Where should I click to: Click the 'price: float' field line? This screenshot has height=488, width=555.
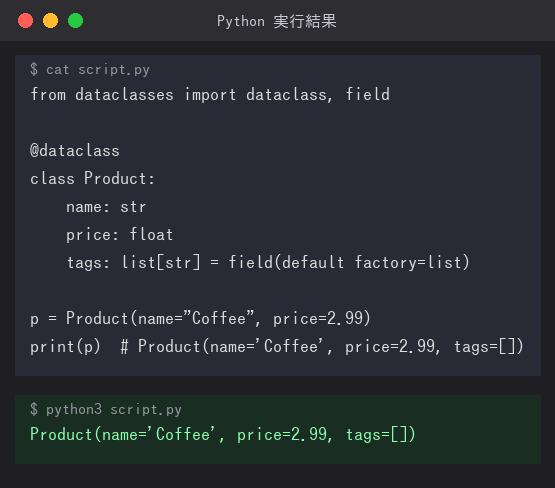point(120,235)
